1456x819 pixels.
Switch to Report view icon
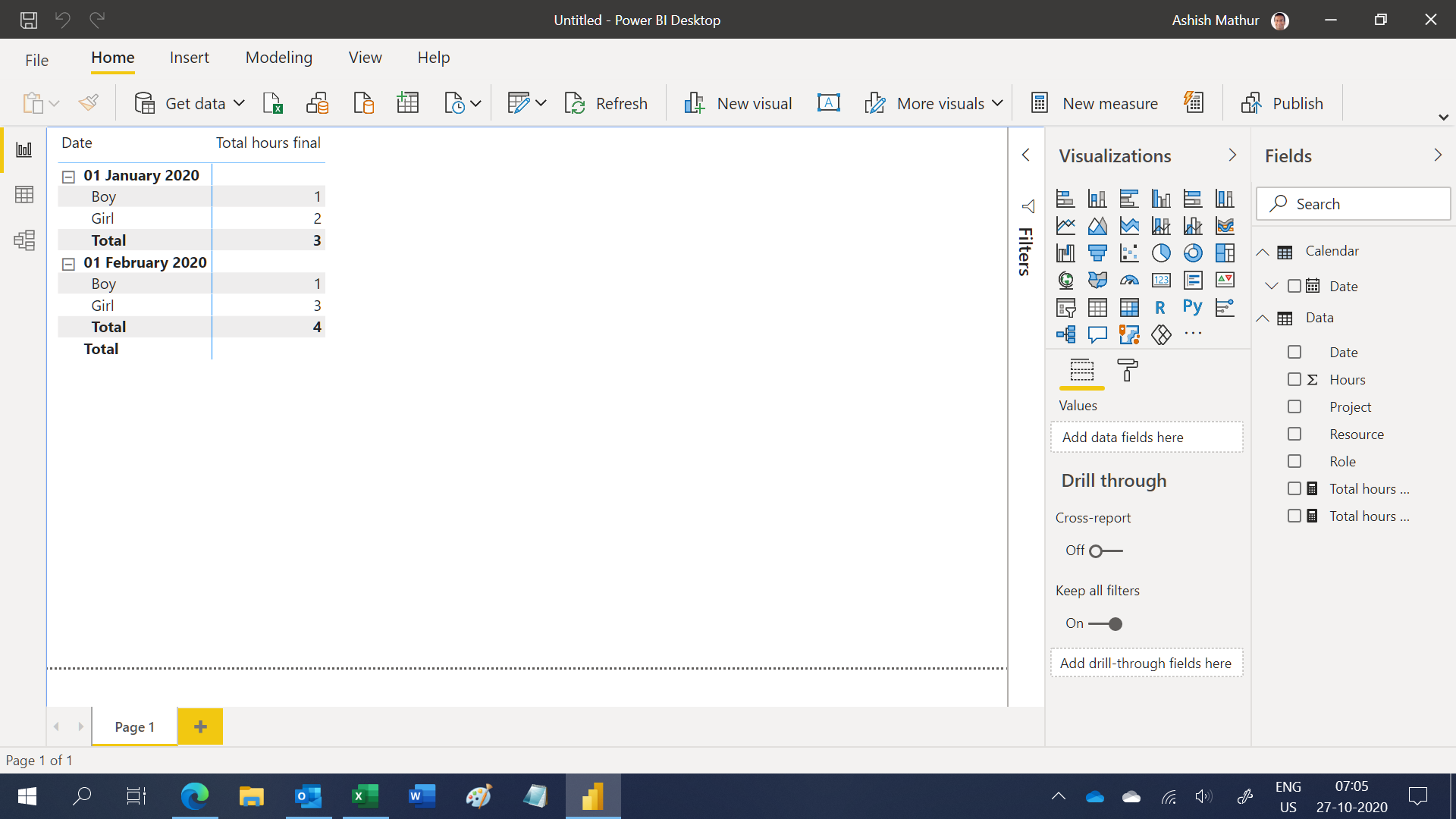[x=24, y=149]
